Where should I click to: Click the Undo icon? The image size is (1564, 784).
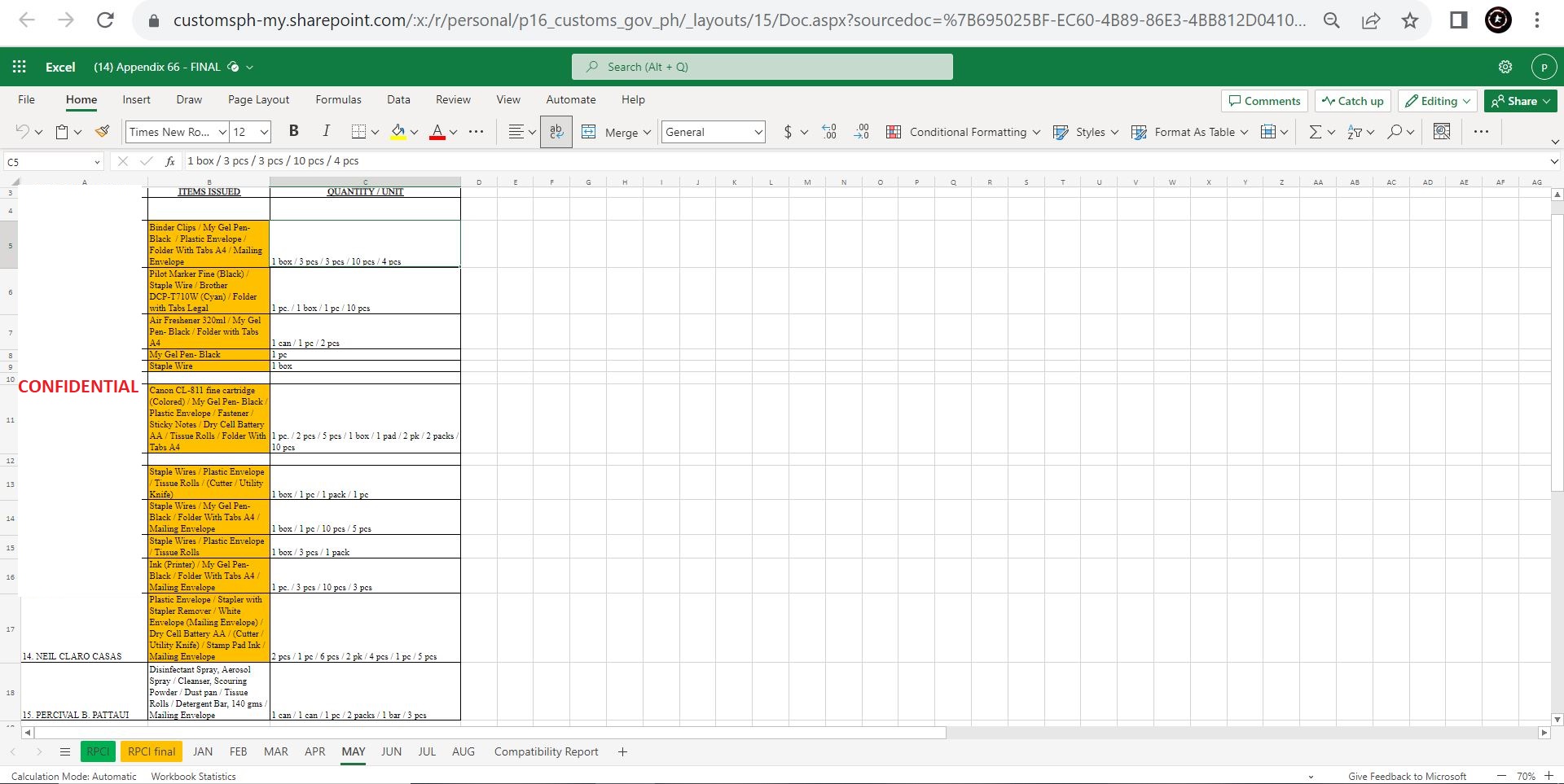tap(22, 132)
